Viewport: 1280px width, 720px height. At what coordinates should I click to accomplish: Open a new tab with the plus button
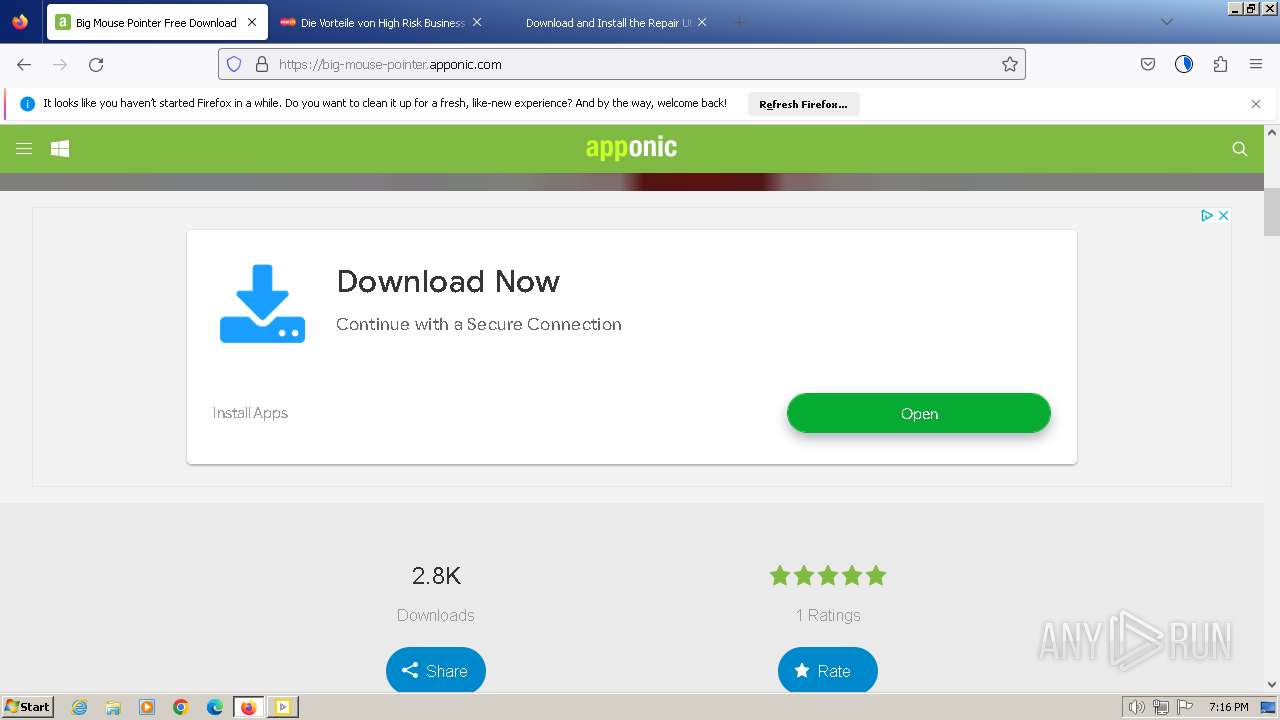click(x=740, y=22)
